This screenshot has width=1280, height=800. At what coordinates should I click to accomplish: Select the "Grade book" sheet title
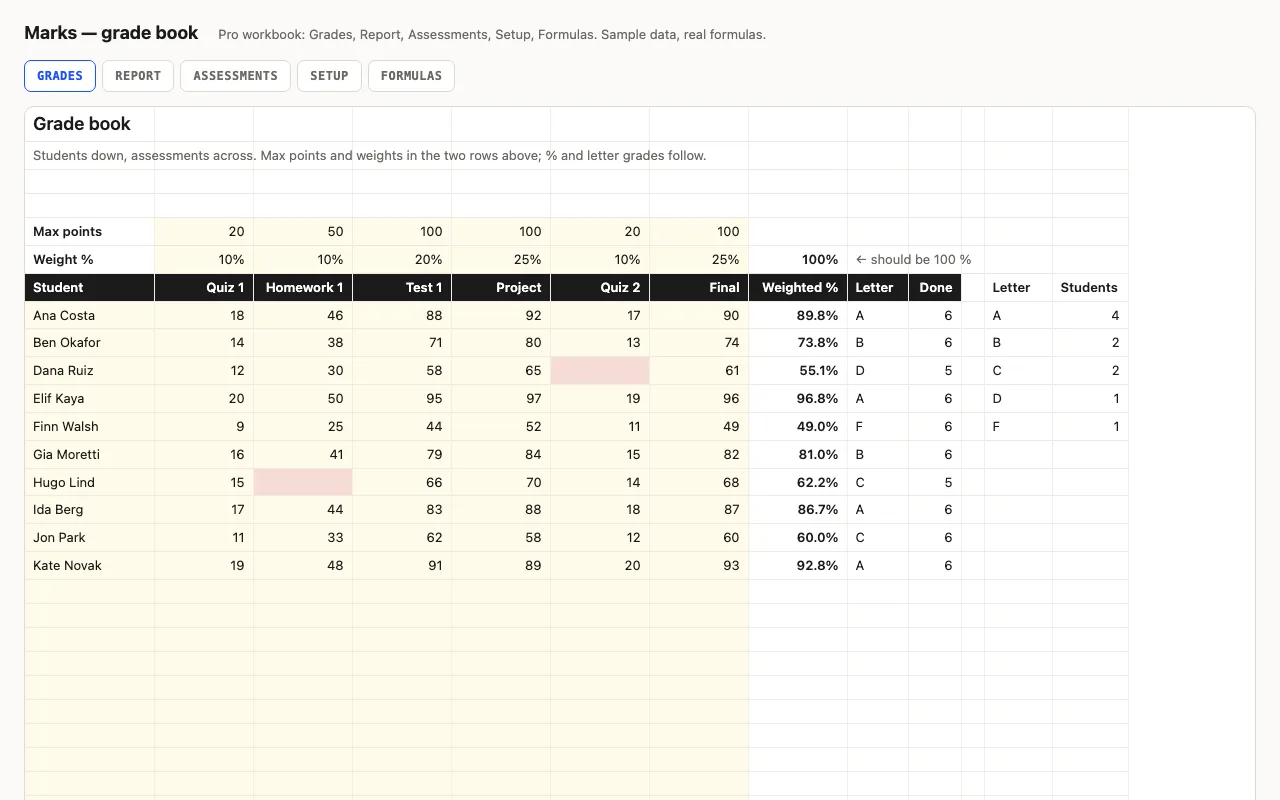tap(82, 124)
